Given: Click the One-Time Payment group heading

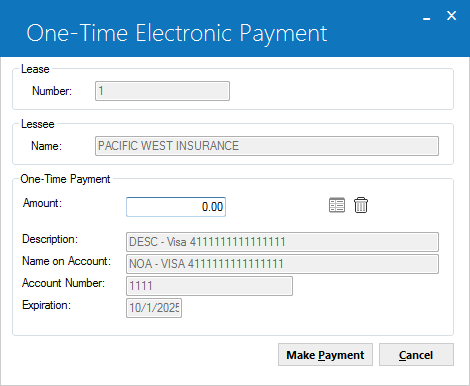Looking at the screenshot, I should coord(65,179).
